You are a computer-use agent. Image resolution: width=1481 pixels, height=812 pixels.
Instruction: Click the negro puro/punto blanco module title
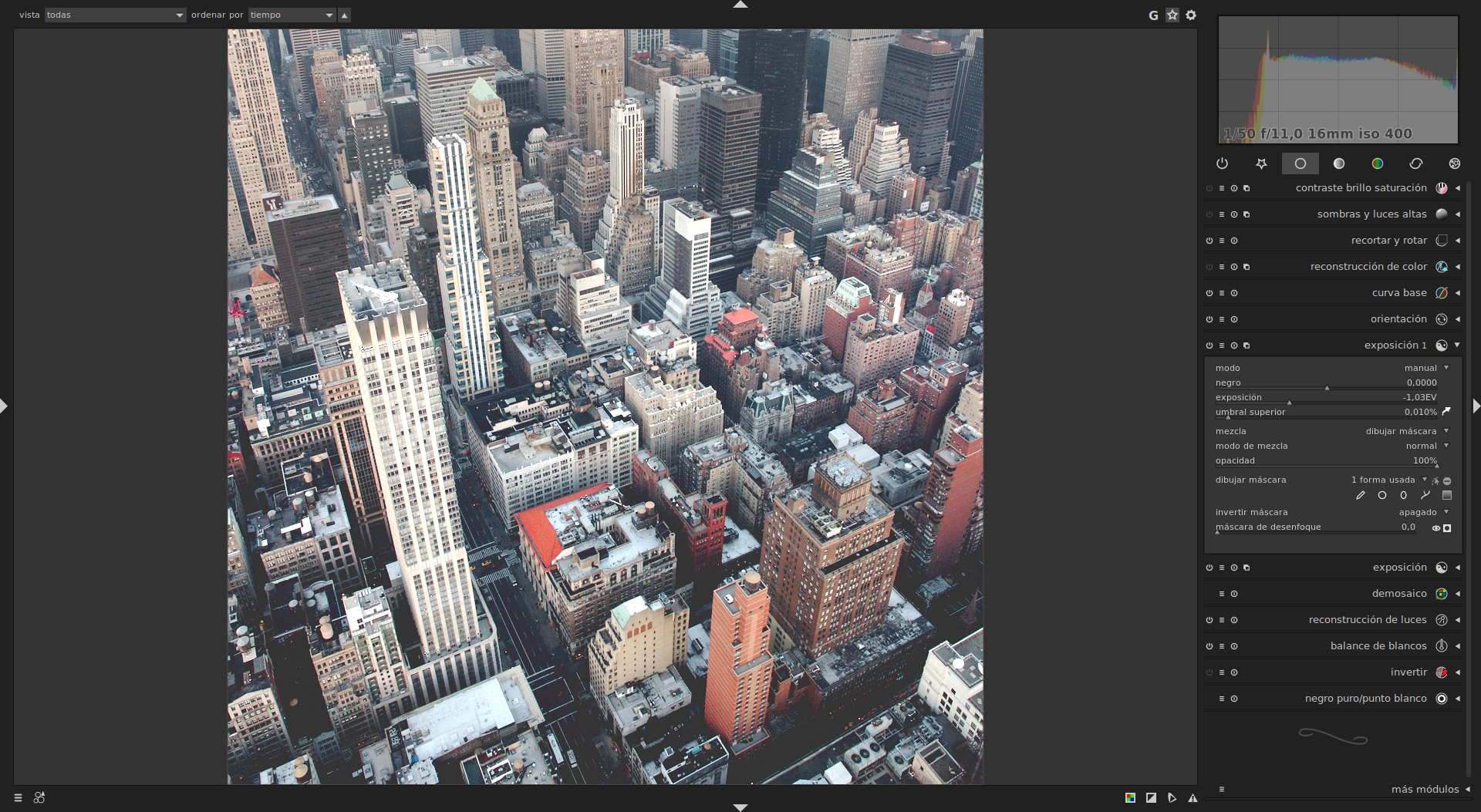1365,699
